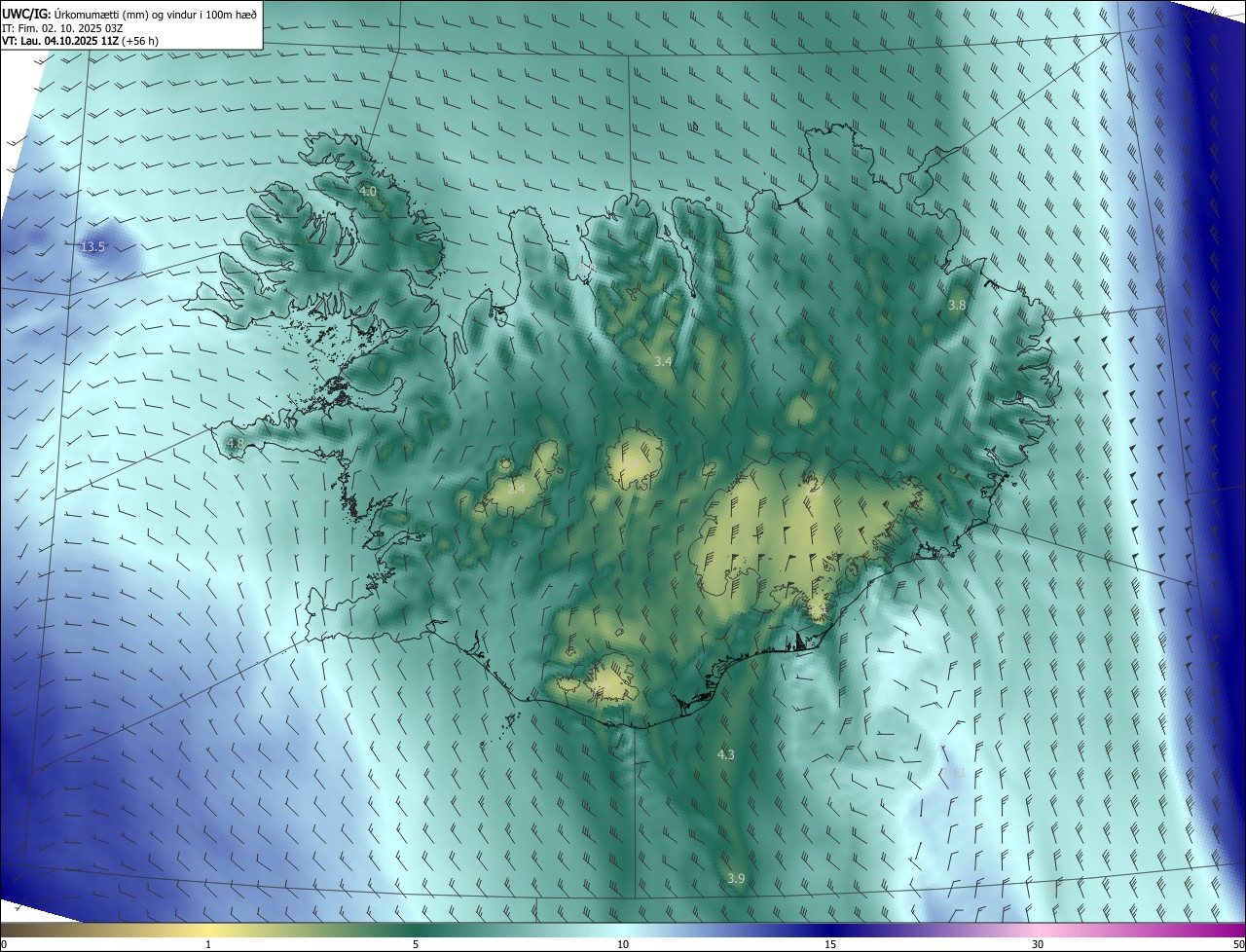
Task: Click the 4.0 value label in the Westfjords
Action: point(368,192)
